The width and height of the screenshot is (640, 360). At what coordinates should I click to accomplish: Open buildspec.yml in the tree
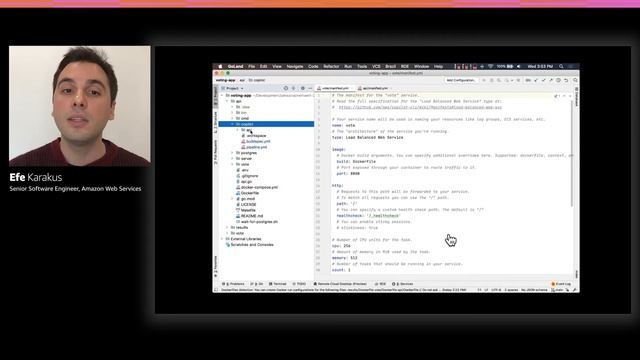coord(256,141)
